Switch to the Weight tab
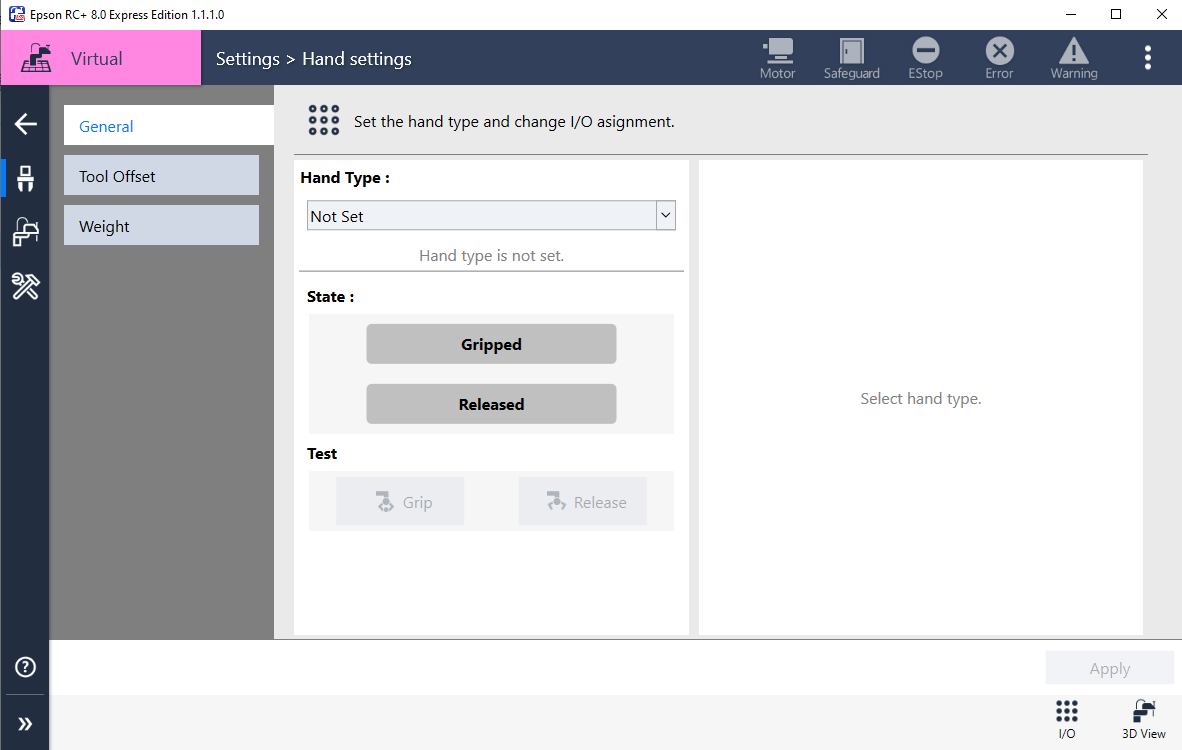The height and width of the screenshot is (750, 1182). click(x=161, y=226)
